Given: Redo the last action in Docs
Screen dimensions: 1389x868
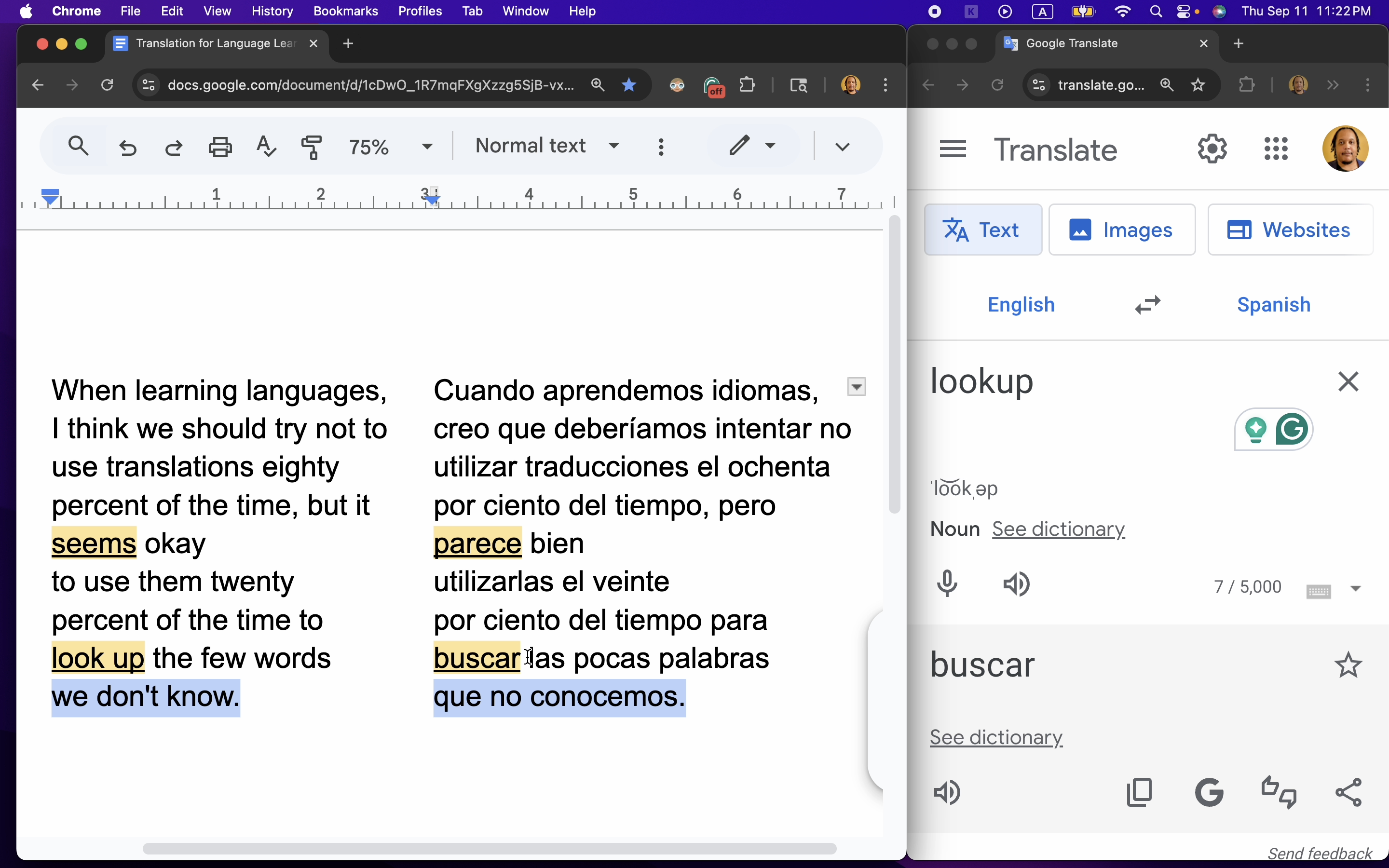Looking at the screenshot, I should (173, 148).
